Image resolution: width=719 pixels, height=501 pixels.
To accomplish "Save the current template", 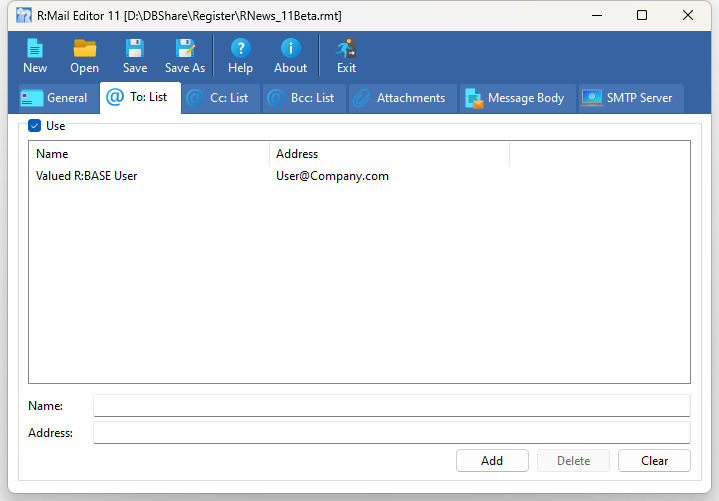I will [135, 56].
